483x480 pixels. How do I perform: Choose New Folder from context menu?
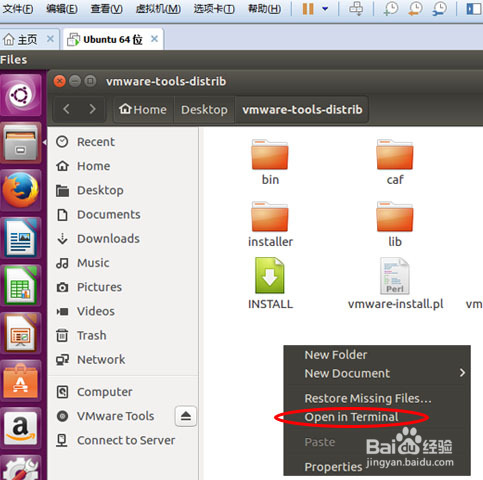[x=377, y=355]
